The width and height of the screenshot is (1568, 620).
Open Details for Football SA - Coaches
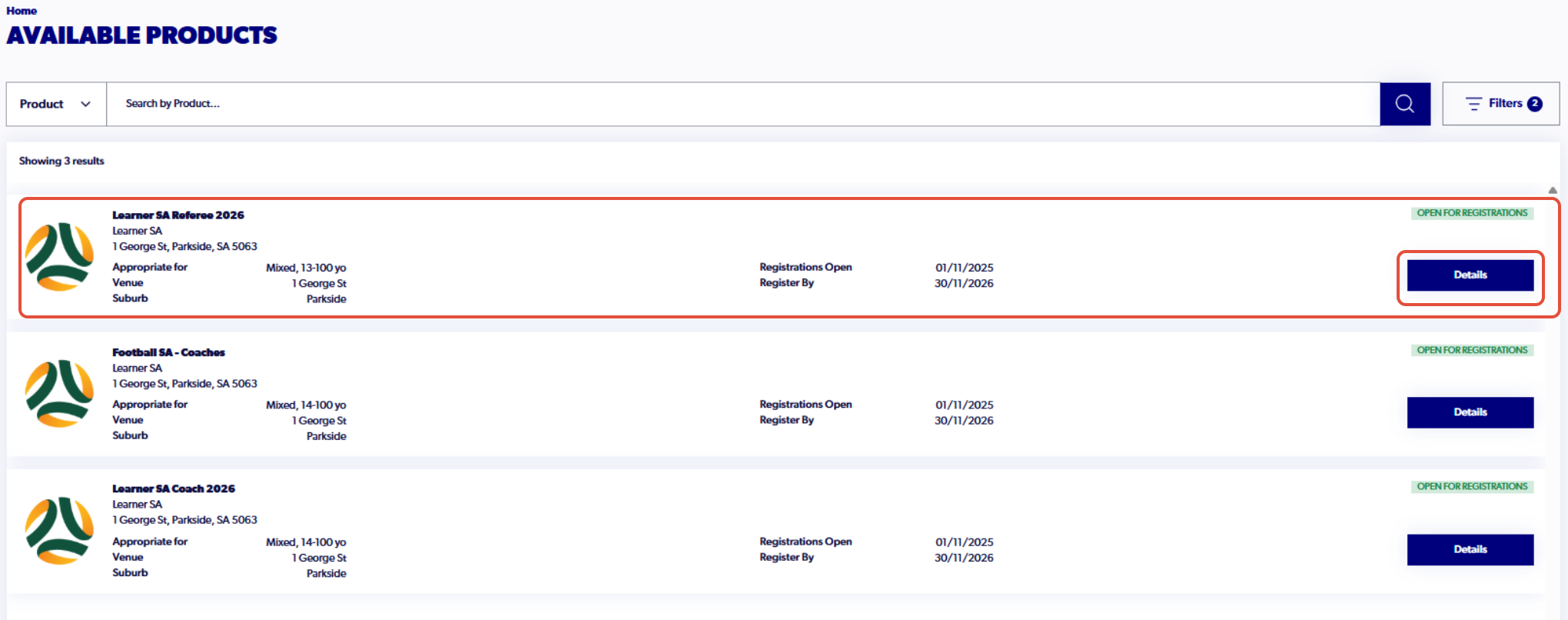(1470, 412)
